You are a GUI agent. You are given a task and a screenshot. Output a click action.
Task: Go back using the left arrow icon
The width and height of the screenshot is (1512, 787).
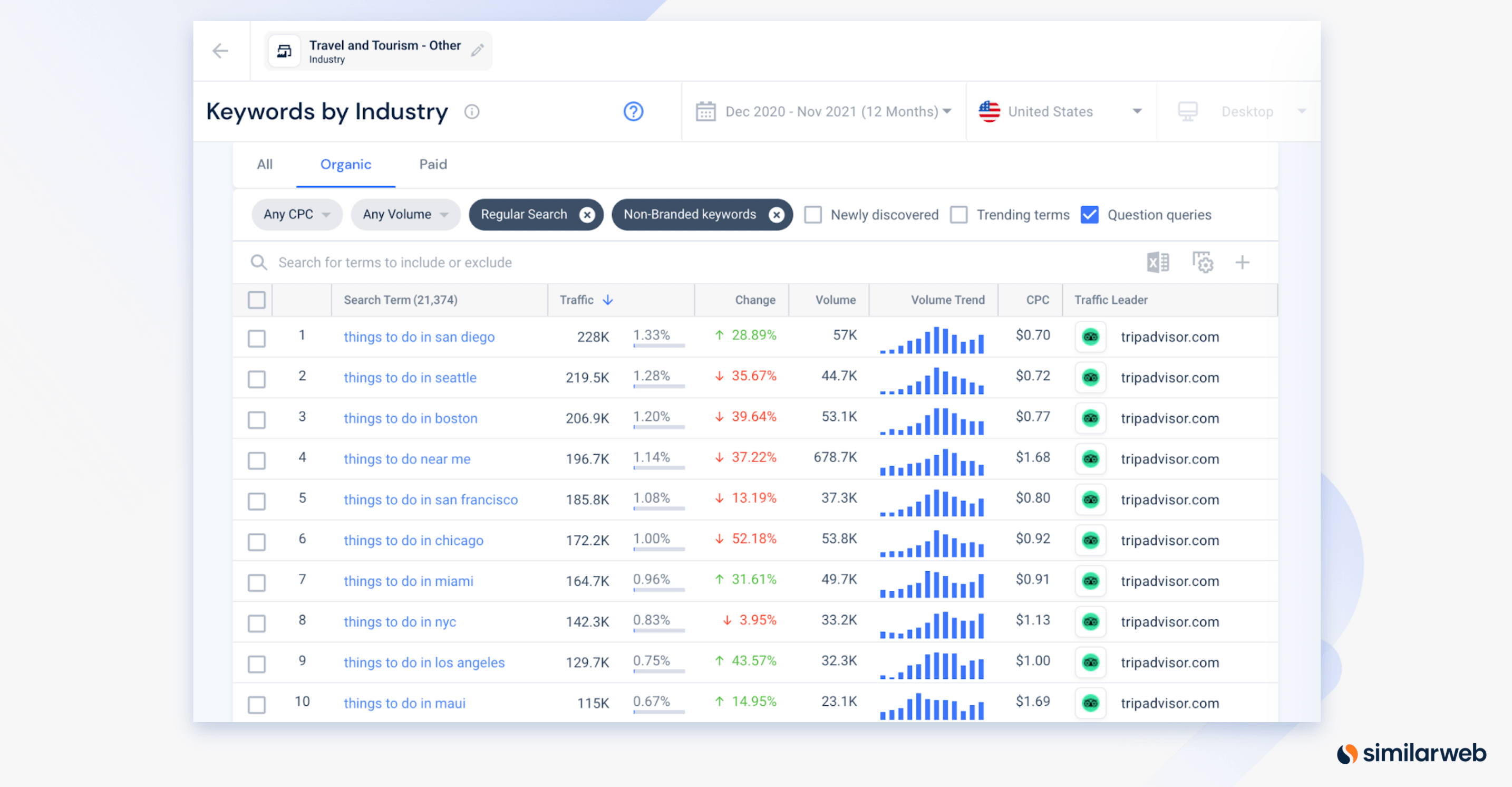(220, 51)
